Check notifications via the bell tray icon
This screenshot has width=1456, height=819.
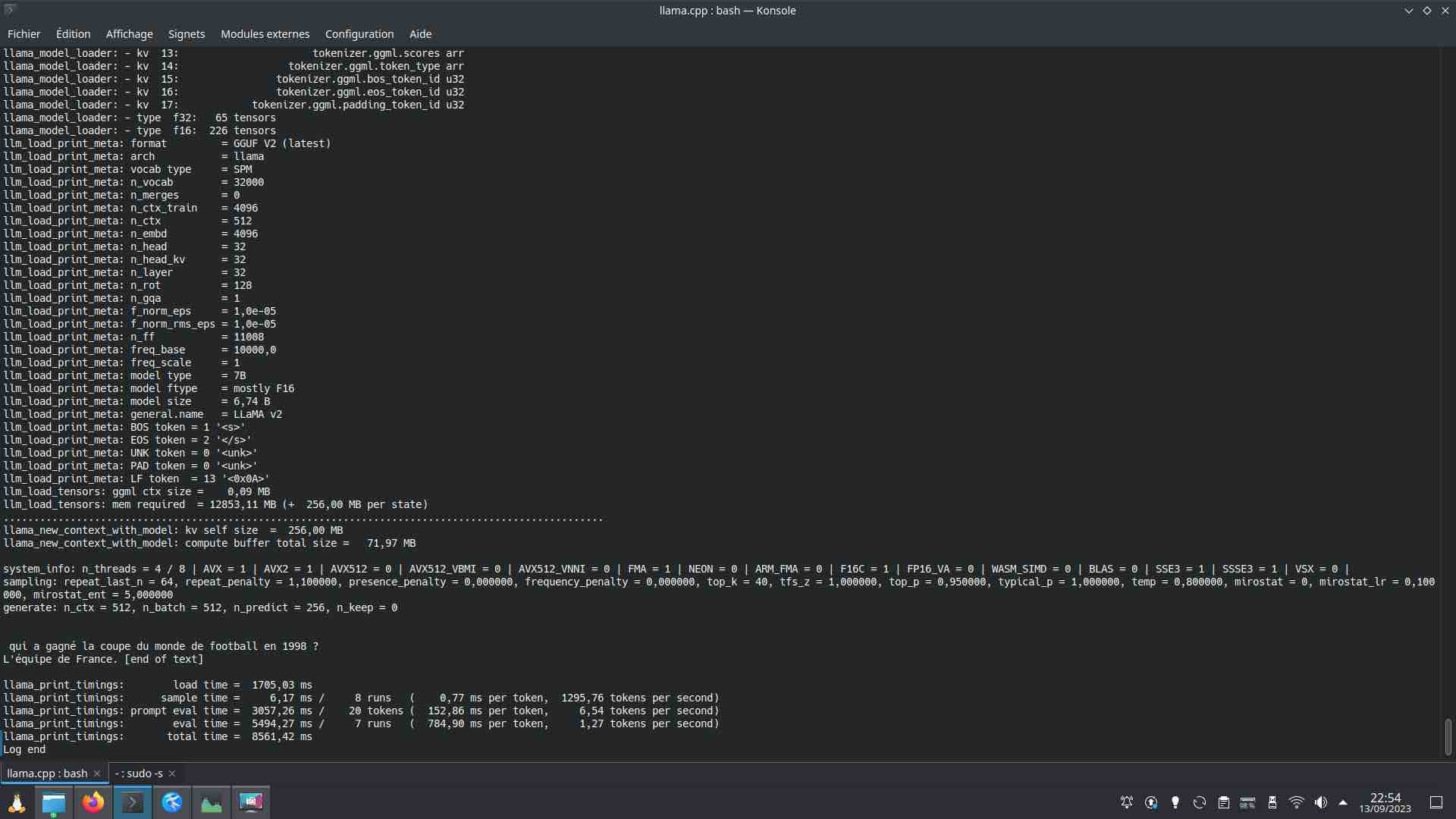click(x=1126, y=802)
